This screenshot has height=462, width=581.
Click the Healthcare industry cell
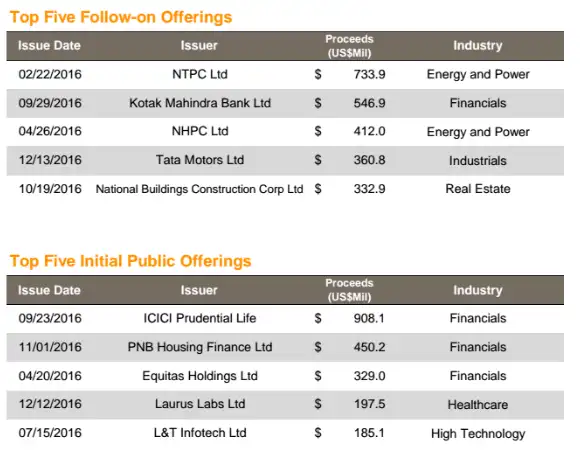pyautogui.click(x=478, y=405)
